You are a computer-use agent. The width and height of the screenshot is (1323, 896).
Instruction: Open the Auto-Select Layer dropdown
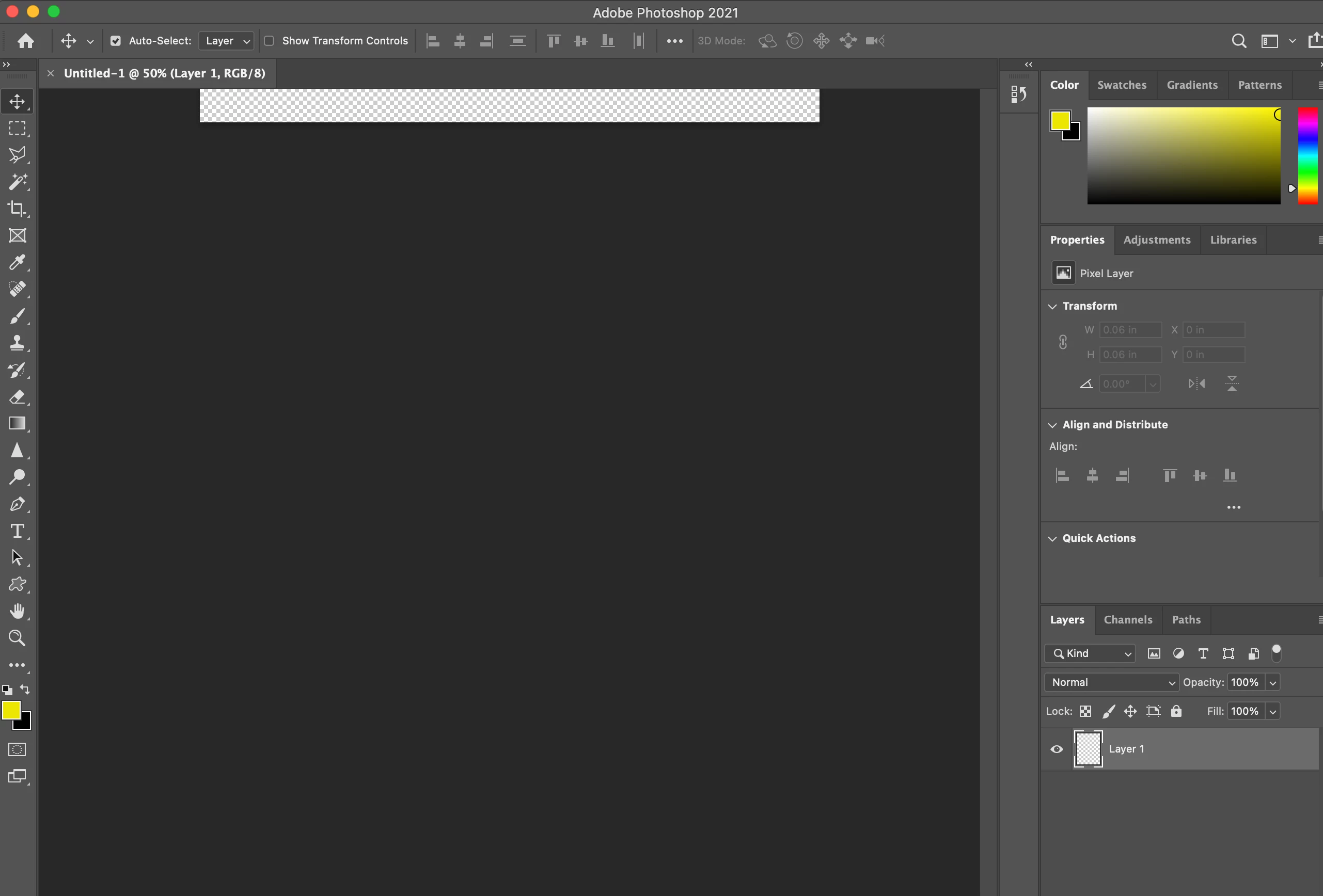point(227,41)
